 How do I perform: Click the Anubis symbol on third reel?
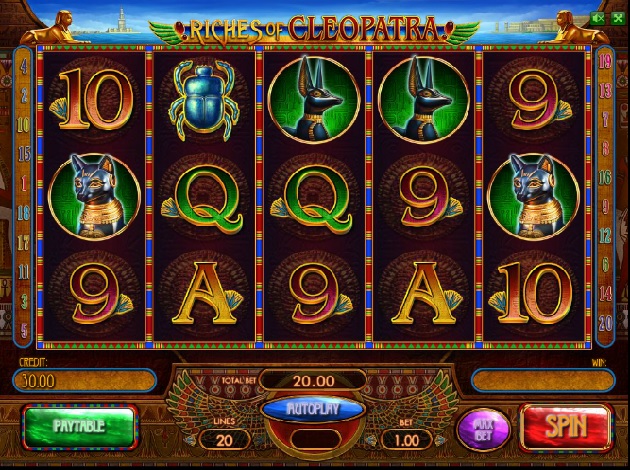coord(314,100)
